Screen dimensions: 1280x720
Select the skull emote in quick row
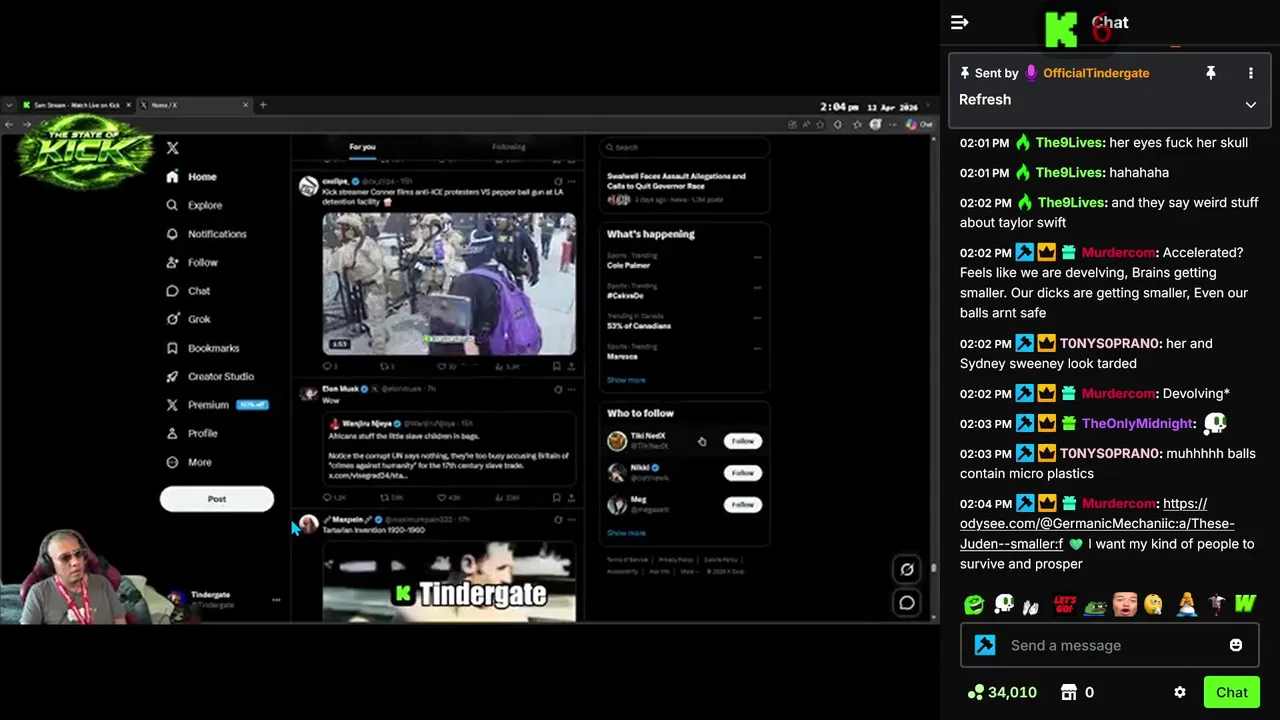point(1004,604)
